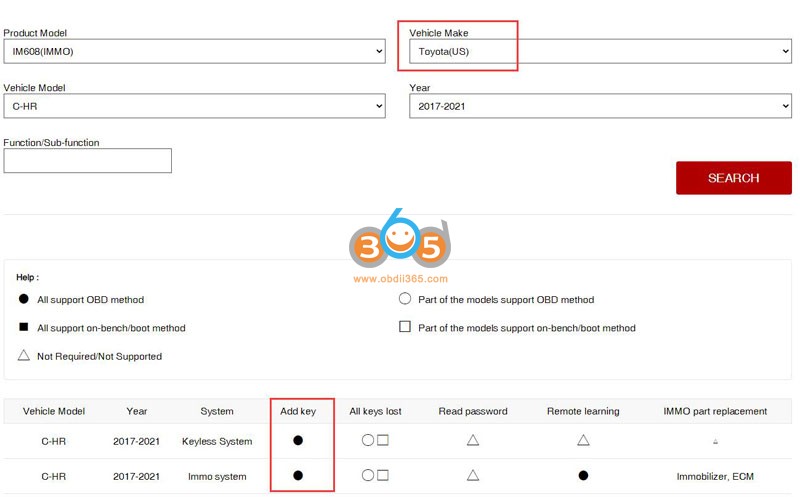Click C-HR in the Immo system row
The image size is (800, 497).
tap(54, 477)
